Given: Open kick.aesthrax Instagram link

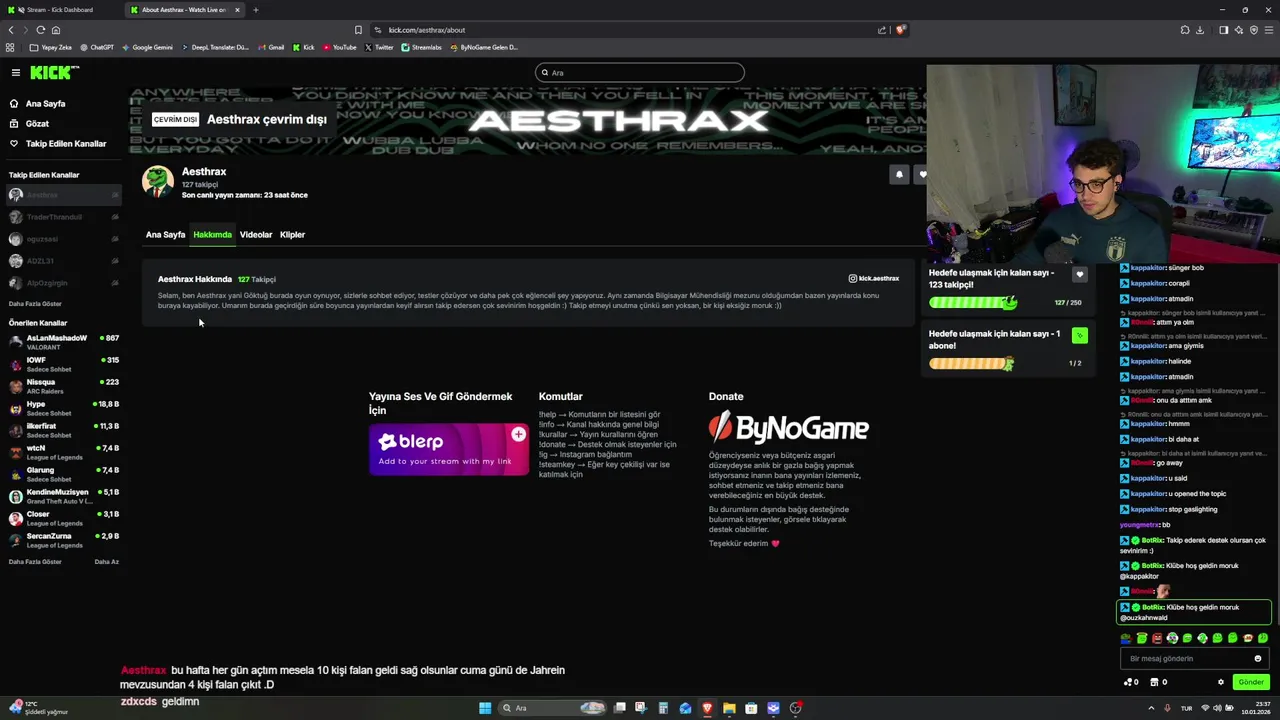Looking at the screenshot, I should click(874, 279).
